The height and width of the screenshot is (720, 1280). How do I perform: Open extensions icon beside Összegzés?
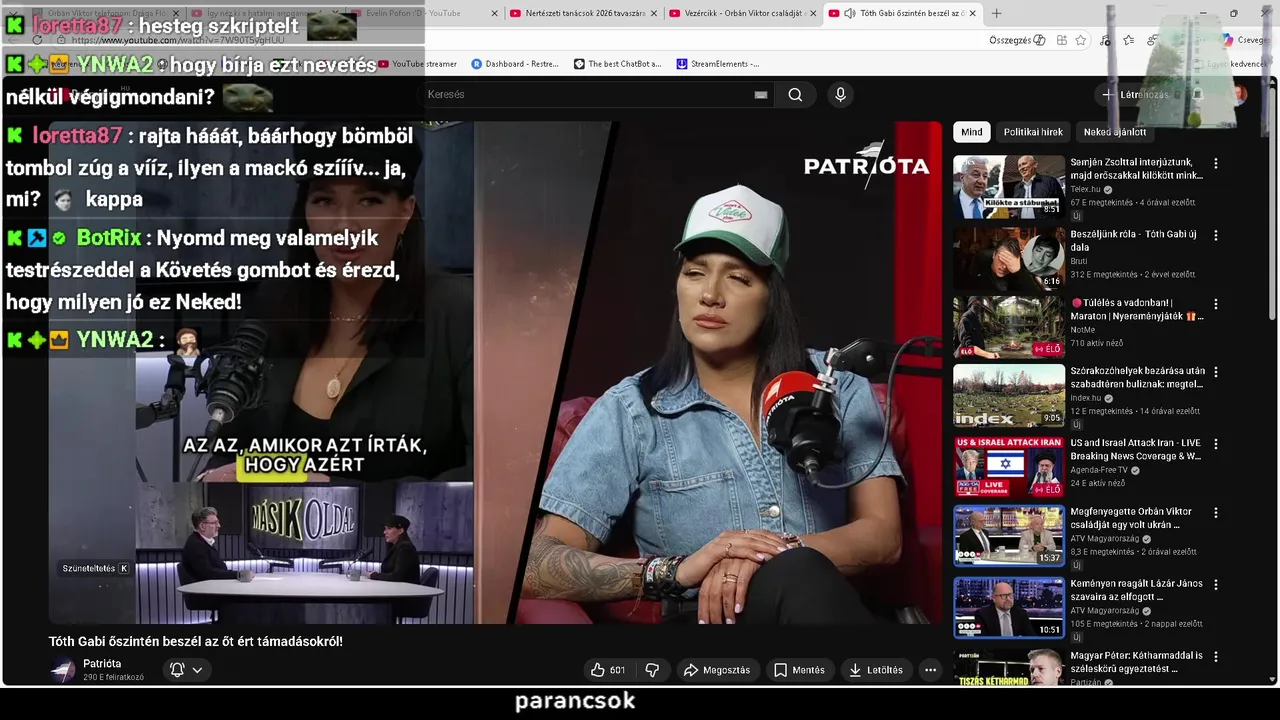(x=1061, y=40)
